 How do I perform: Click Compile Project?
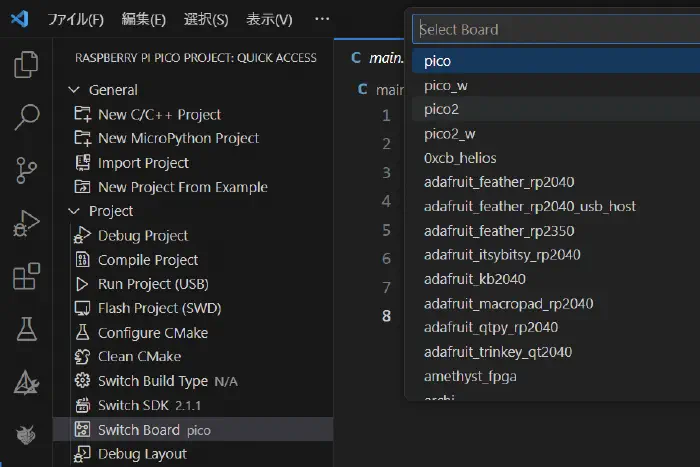coord(148,260)
